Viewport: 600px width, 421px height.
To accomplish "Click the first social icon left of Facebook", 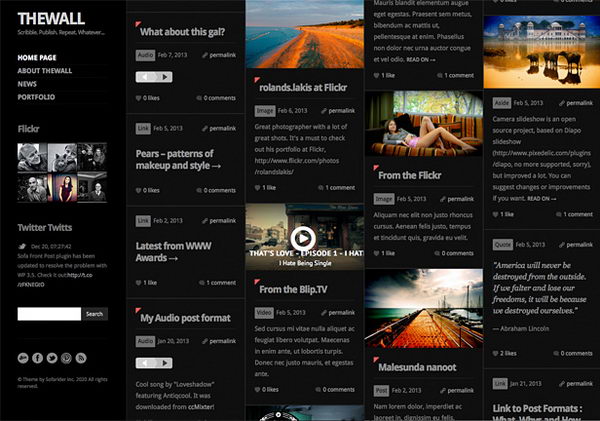I will (23, 358).
